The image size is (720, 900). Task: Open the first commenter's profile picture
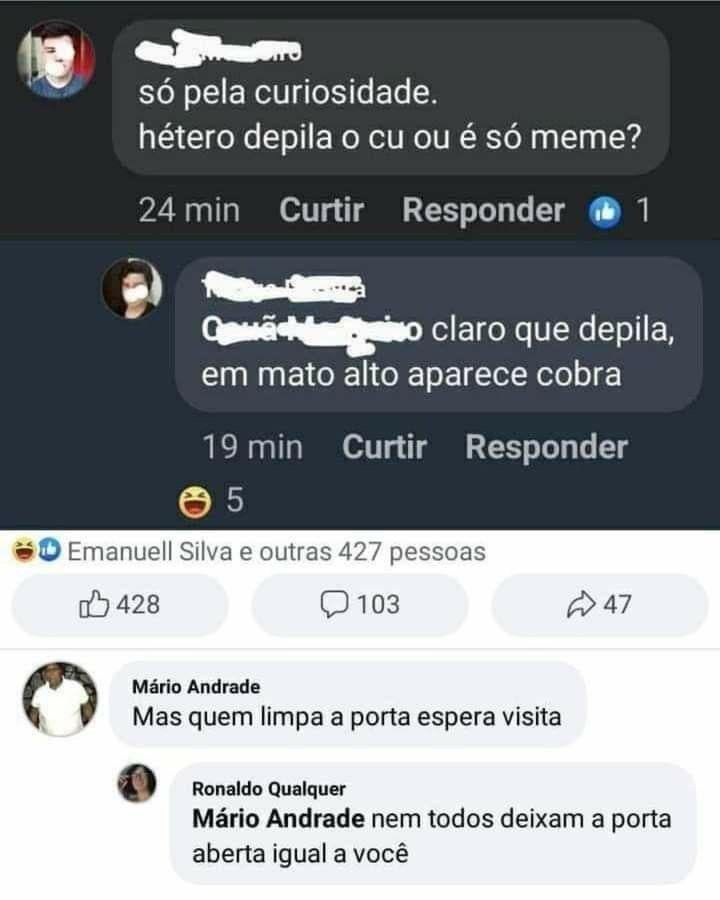pyautogui.click(x=56, y=58)
